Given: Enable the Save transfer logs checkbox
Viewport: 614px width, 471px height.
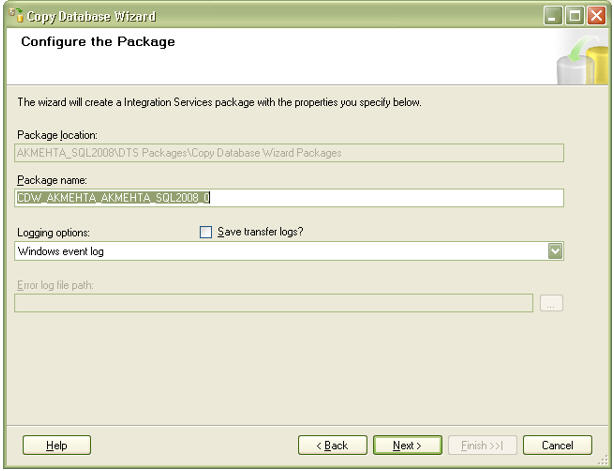Looking at the screenshot, I should click(x=206, y=232).
